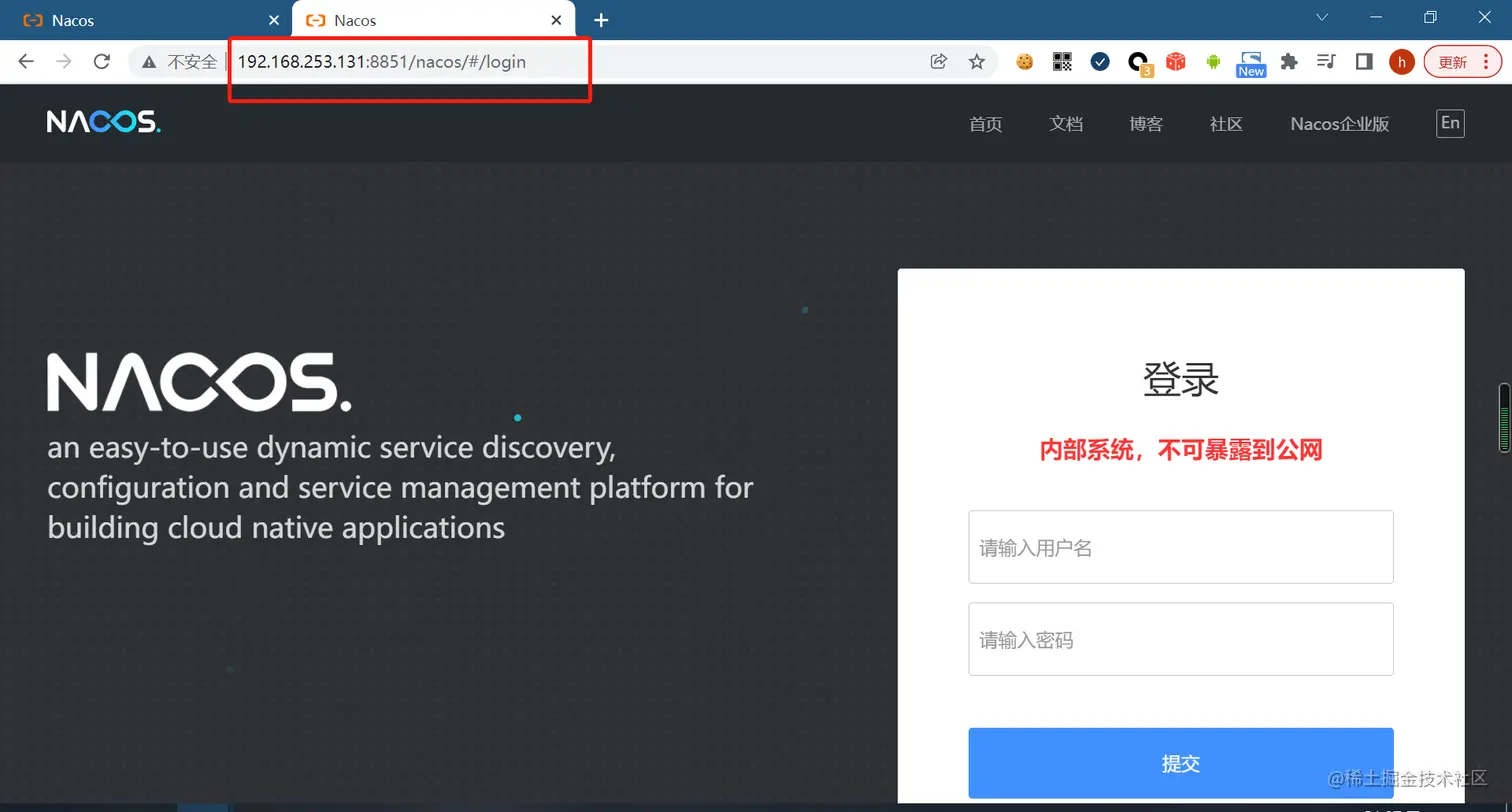Open the 首页 navigation link
This screenshot has width=1512, height=812.
coord(985,124)
